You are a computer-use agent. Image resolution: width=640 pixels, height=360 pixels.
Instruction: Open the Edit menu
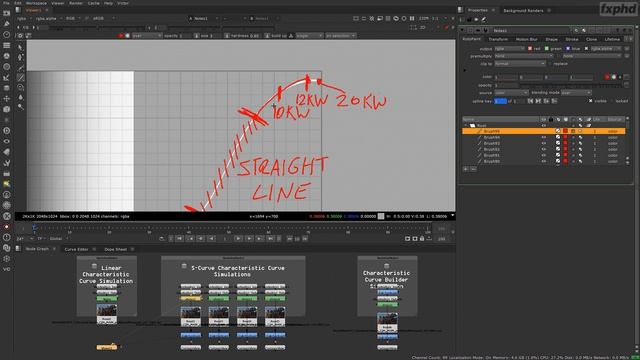(x=18, y=3)
